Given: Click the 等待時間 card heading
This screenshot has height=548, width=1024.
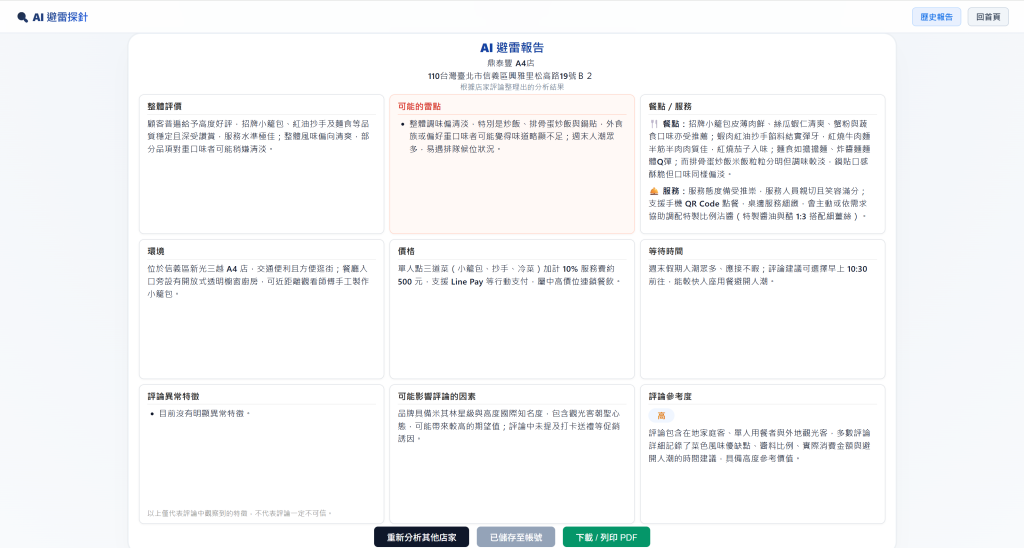Looking at the screenshot, I should click(665, 251).
